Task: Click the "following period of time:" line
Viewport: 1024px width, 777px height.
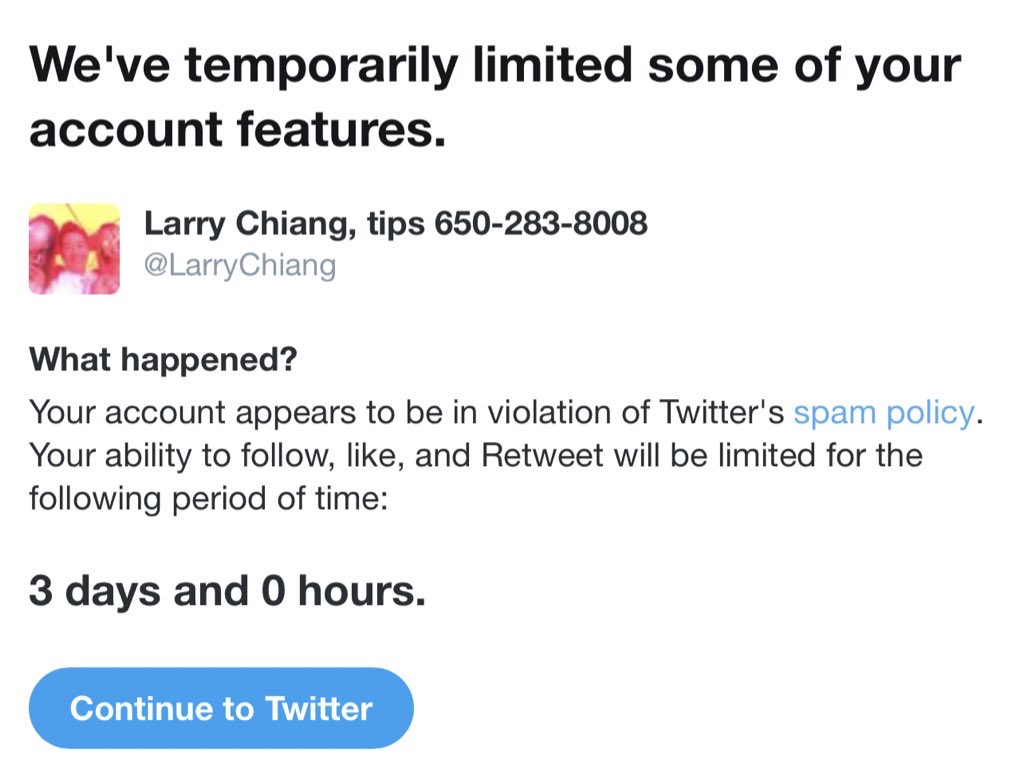Action: click(x=207, y=498)
